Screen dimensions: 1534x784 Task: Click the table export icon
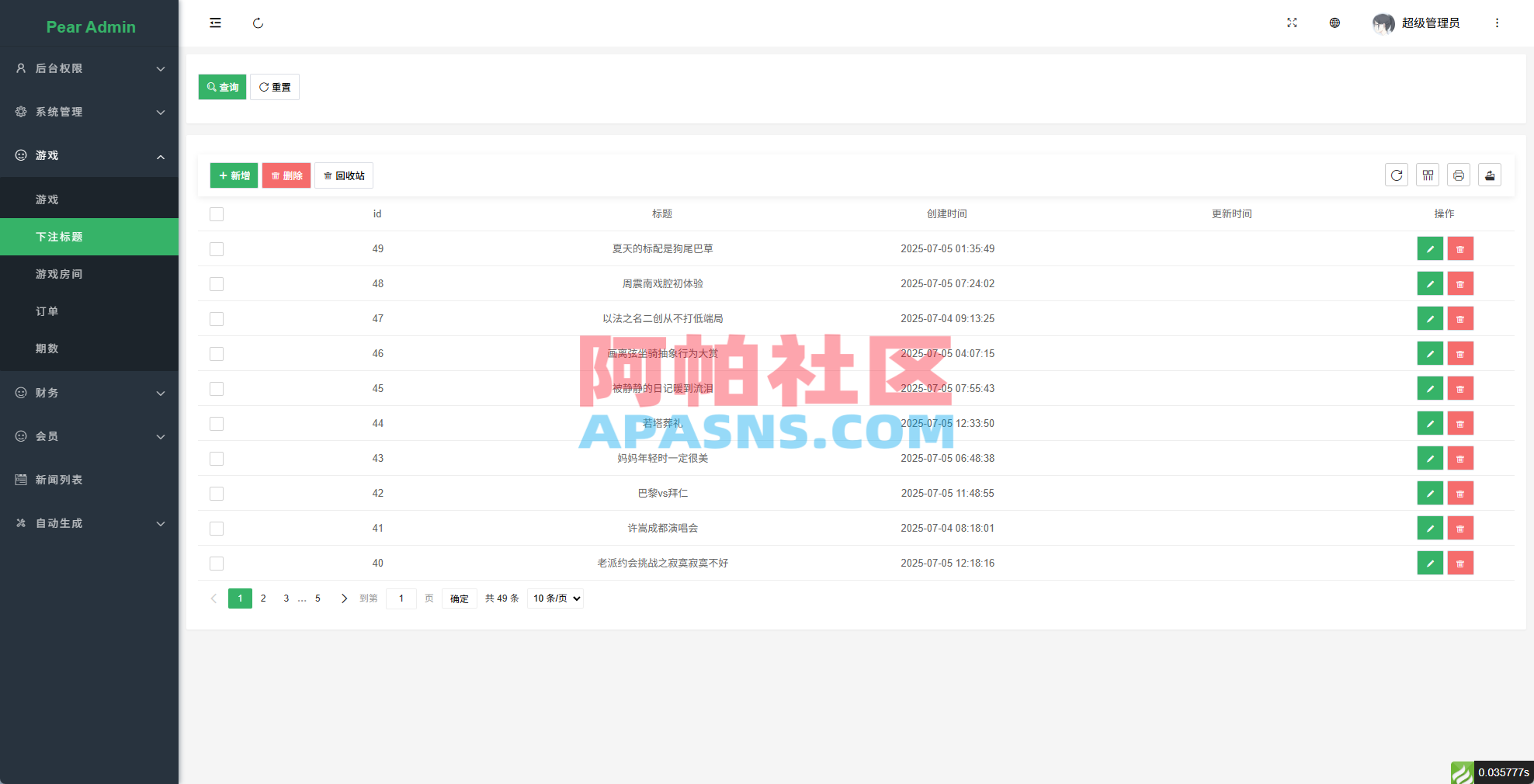coord(1490,175)
